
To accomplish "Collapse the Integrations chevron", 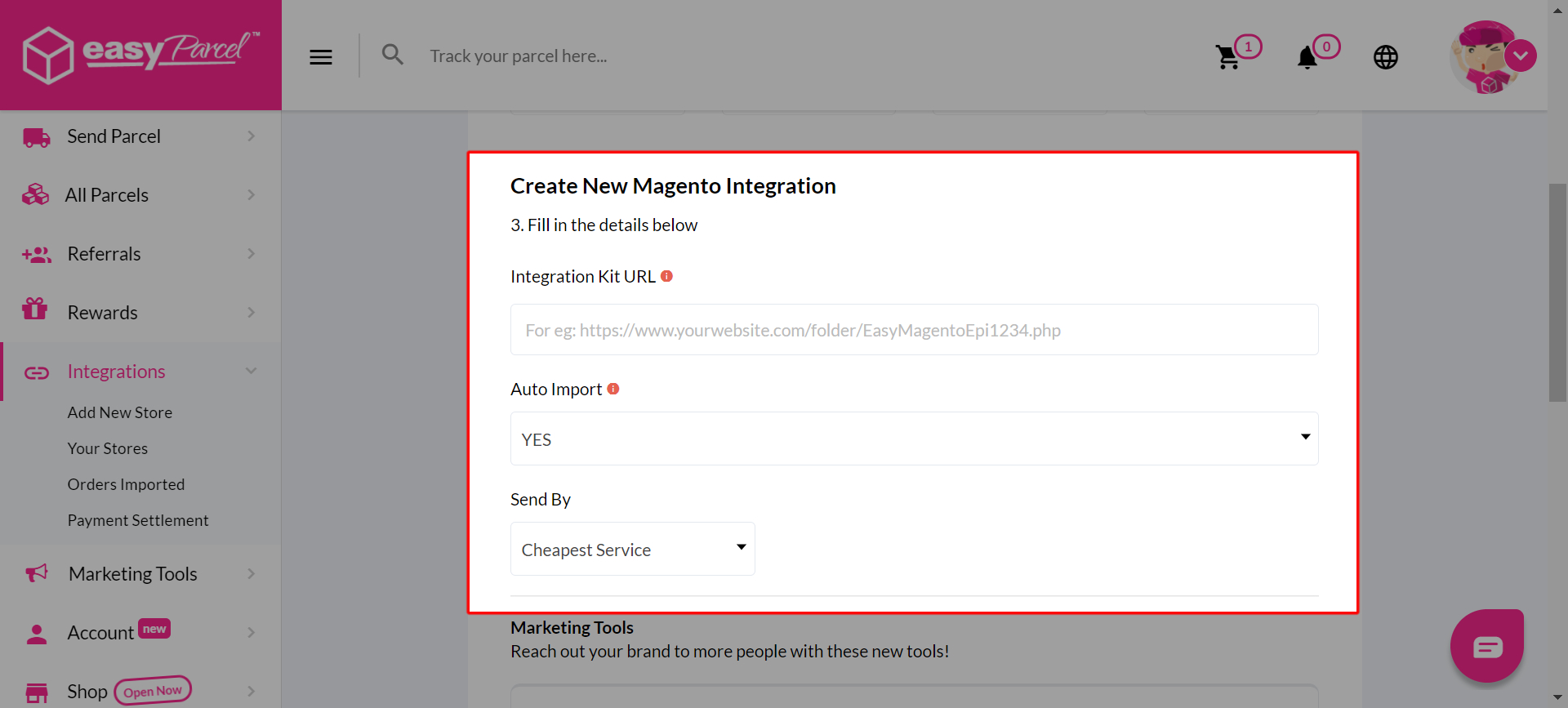I will tap(252, 371).
